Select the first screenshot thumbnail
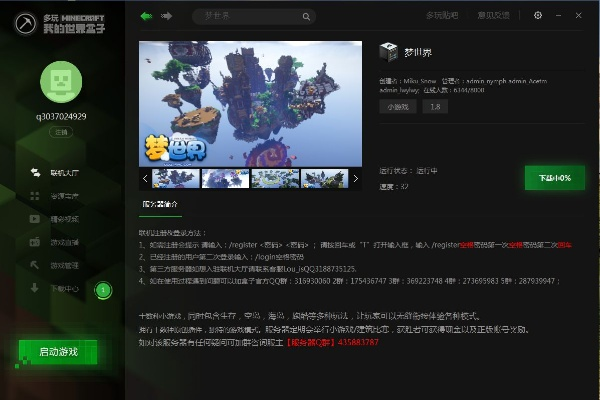This screenshot has height=400, width=600. point(176,178)
